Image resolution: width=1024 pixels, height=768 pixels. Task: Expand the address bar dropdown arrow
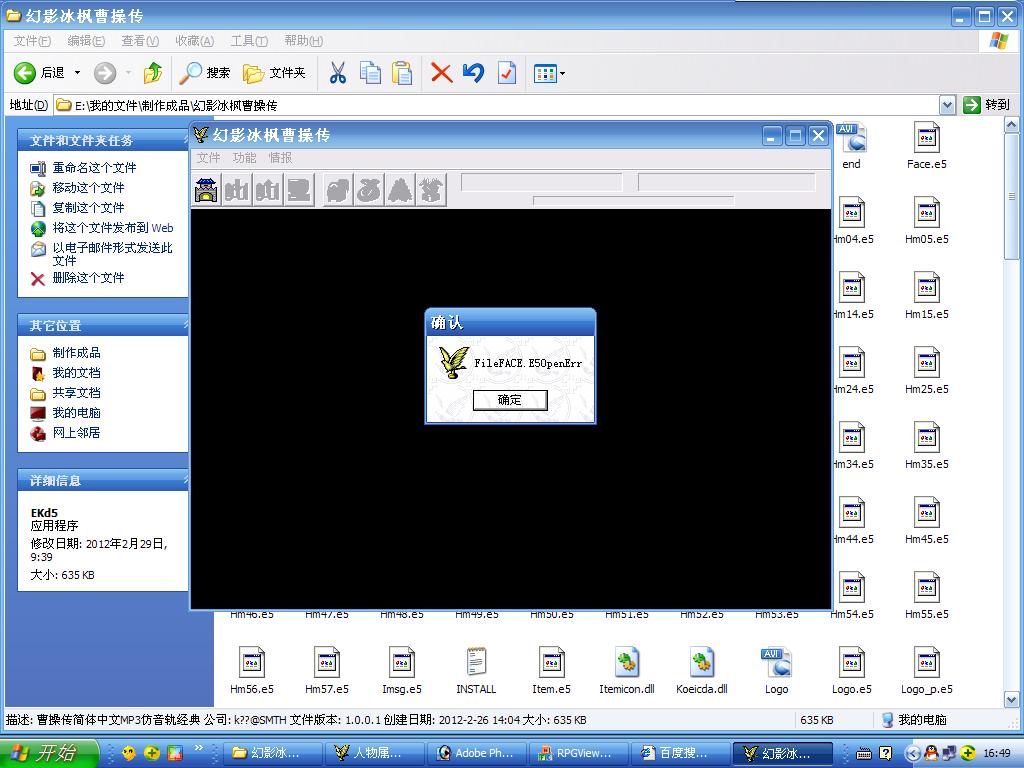[x=947, y=105]
